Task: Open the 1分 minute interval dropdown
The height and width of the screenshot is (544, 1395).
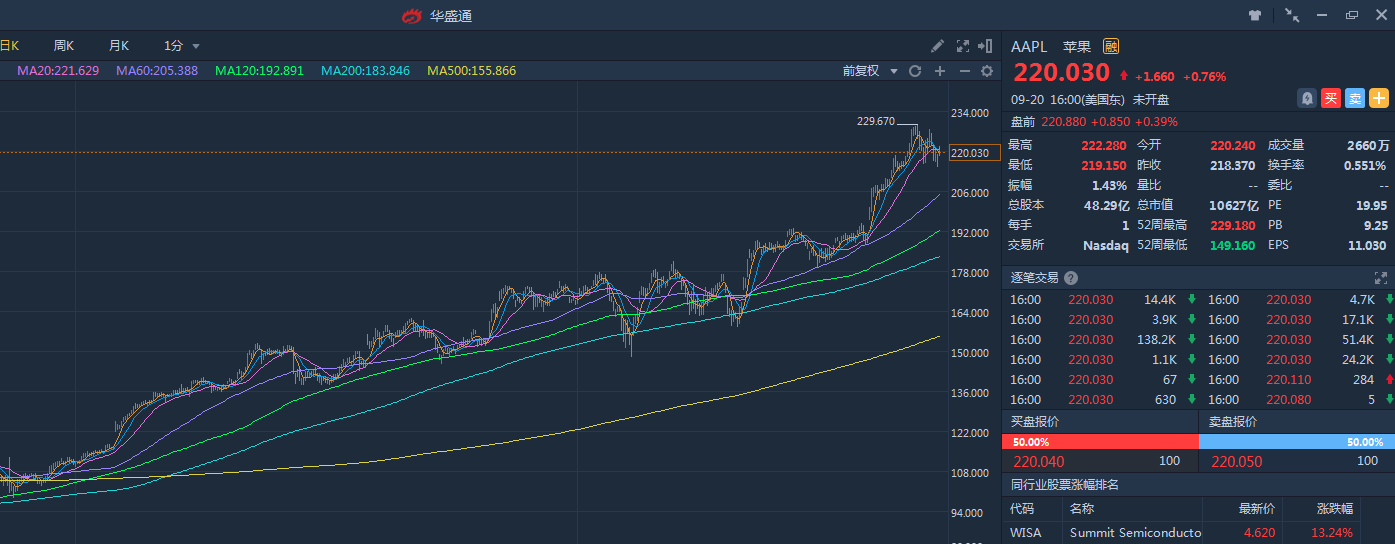Action: (x=181, y=46)
